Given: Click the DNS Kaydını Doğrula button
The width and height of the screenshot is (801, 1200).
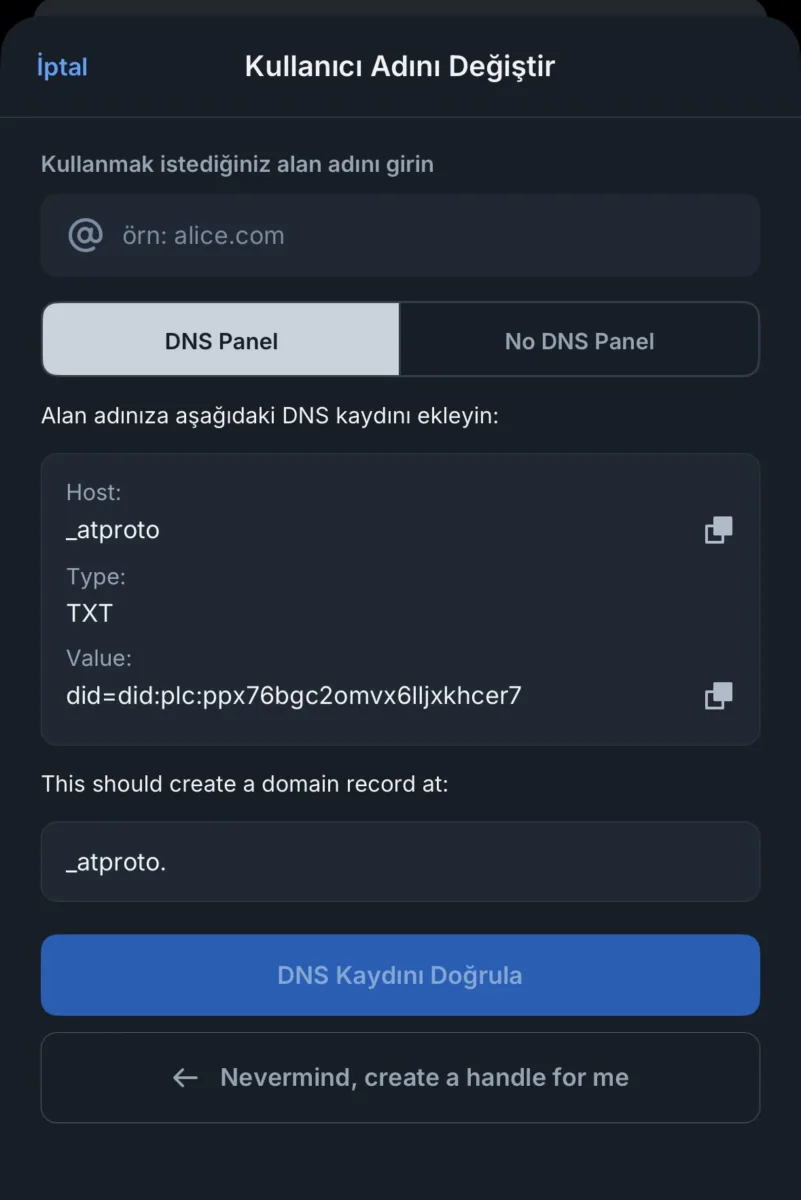Looking at the screenshot, I should click(x=400, y=975).
